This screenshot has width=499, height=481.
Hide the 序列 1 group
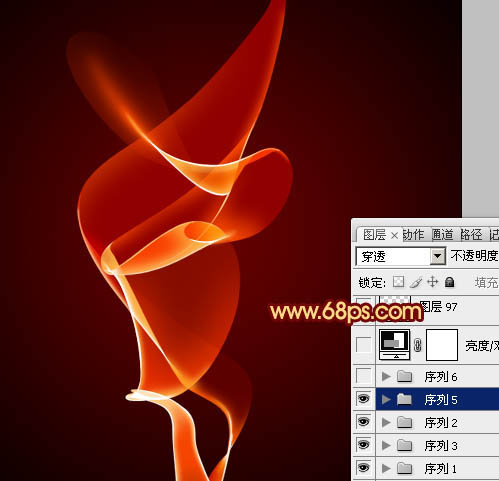pyautogui.click(x=363, y=468)
